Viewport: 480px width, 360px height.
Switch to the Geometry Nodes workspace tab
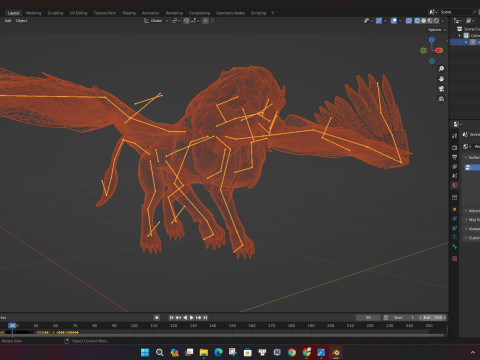point(230,13)
